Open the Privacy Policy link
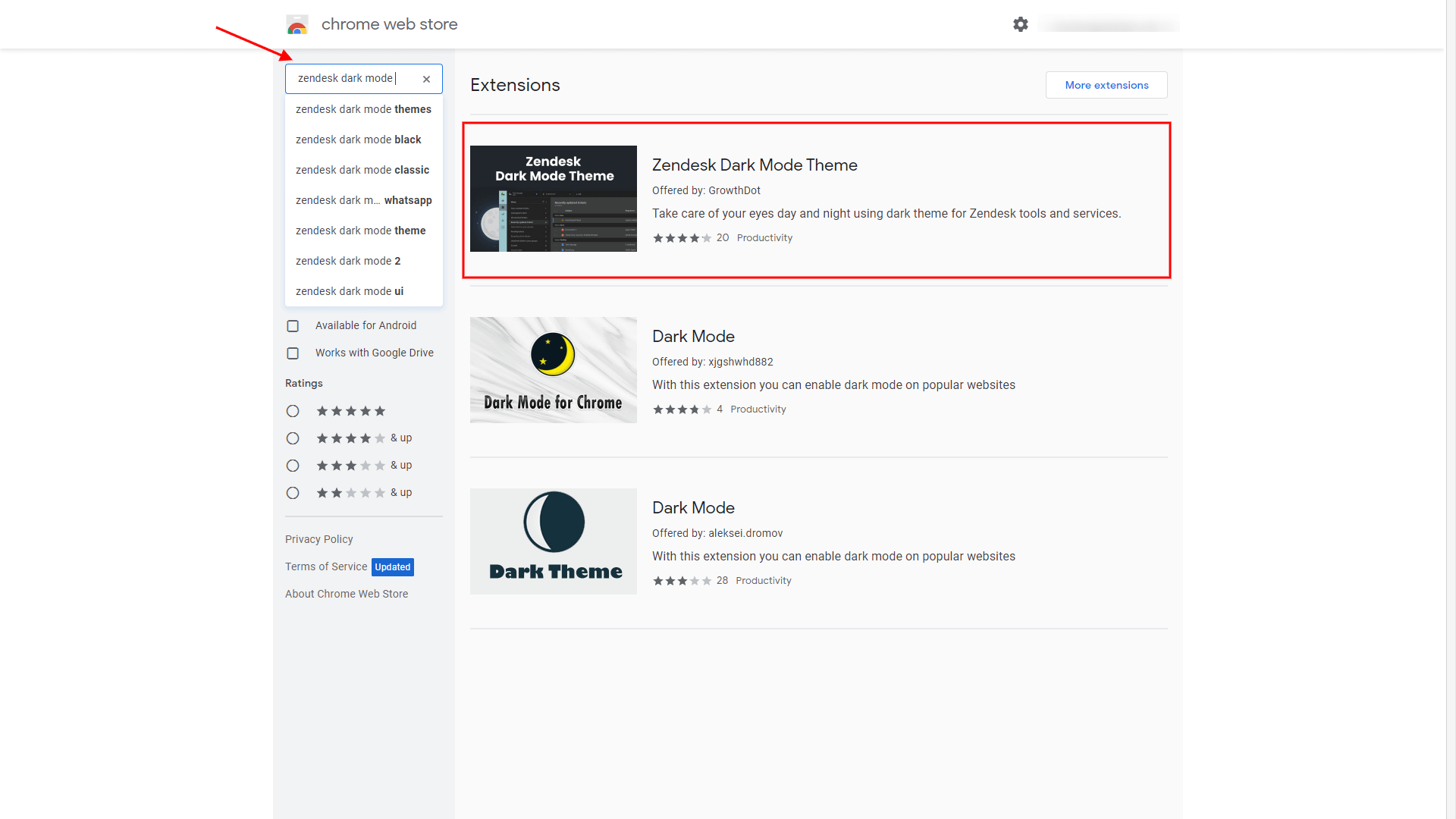 click(x=319, y=539)
